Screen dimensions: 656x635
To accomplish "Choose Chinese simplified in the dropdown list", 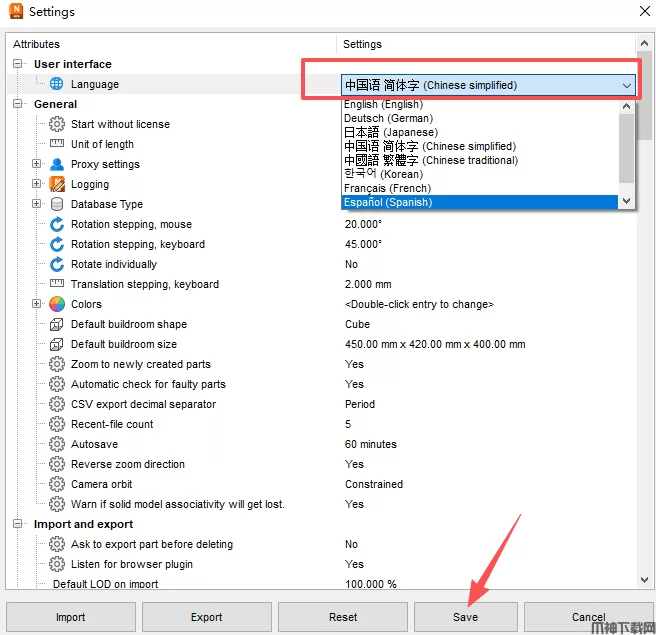I will pos(479,146).
